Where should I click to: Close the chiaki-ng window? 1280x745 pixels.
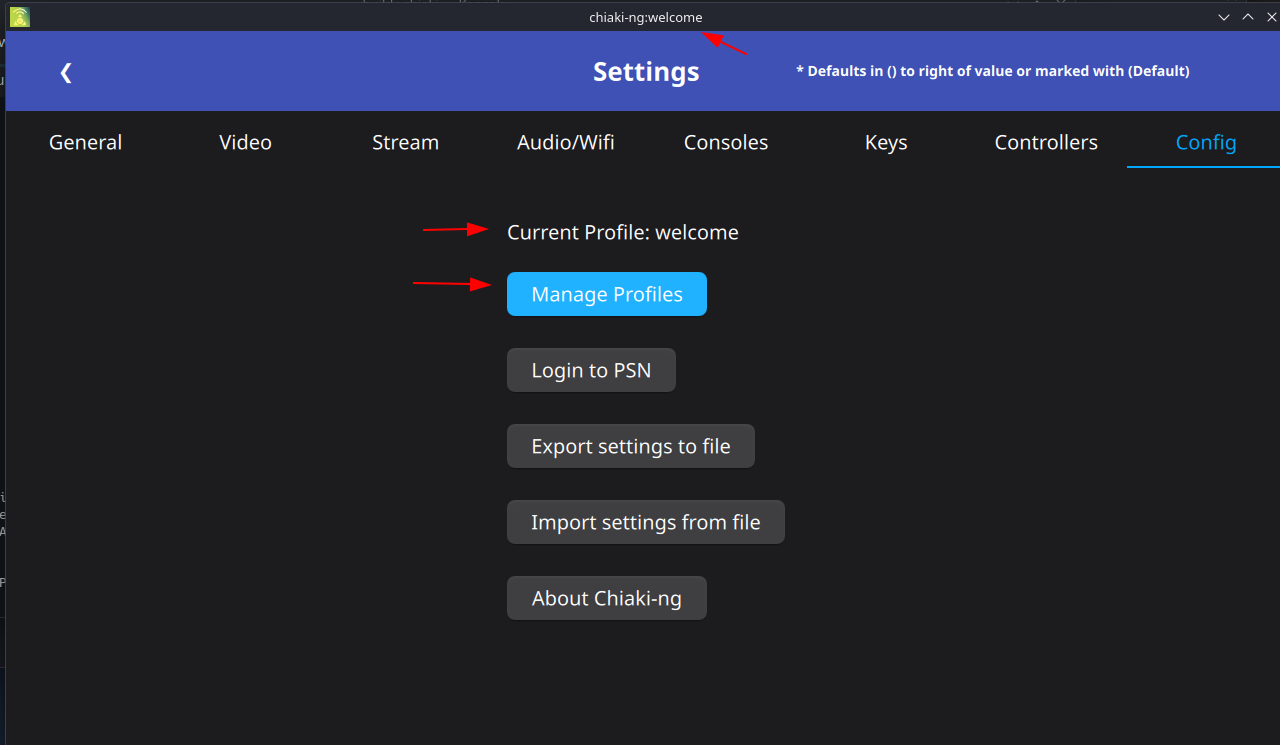pyautogui.click(x=1270, y=17)
